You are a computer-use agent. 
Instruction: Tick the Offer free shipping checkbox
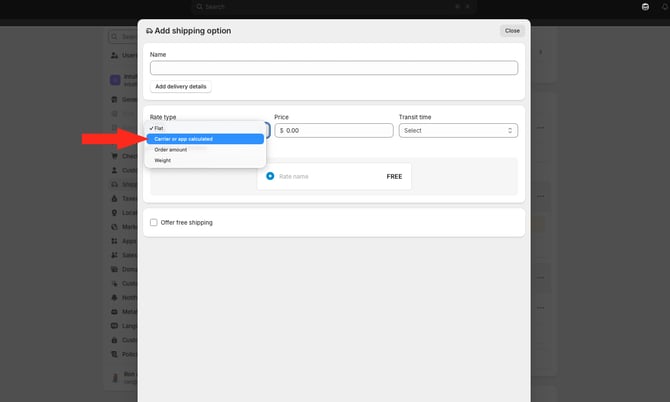click(x=153, y=222)
